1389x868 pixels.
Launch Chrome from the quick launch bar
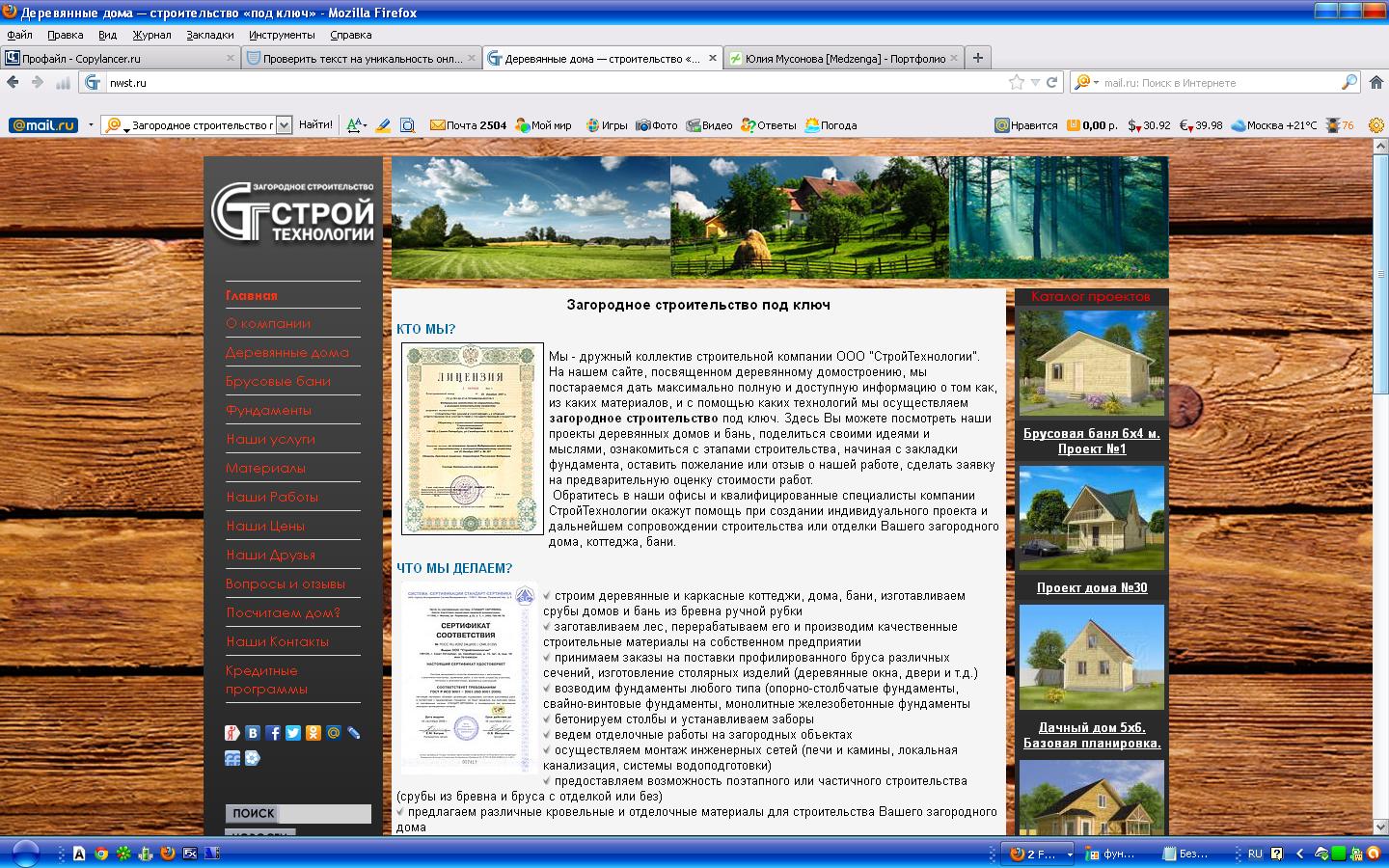pos(100,854)
